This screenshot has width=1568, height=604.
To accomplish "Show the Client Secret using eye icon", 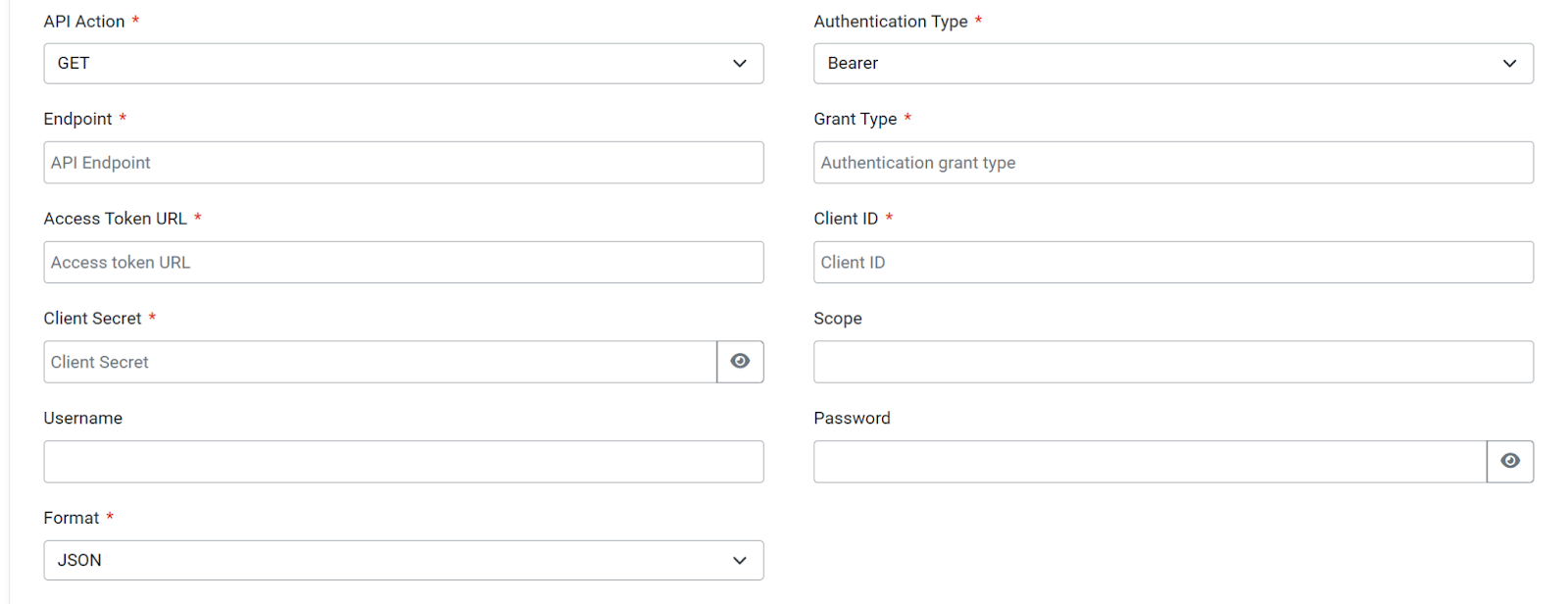I will click(740, 362).
